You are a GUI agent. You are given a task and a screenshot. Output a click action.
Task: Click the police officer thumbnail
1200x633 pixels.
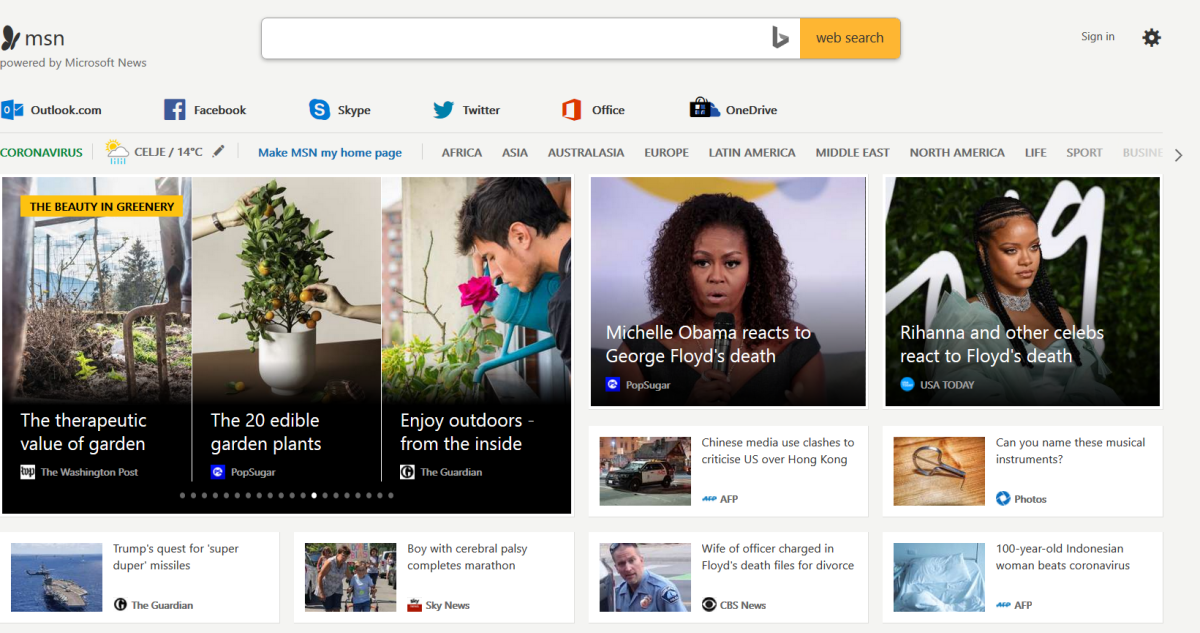pyautogui.click(x=645, y=577)
